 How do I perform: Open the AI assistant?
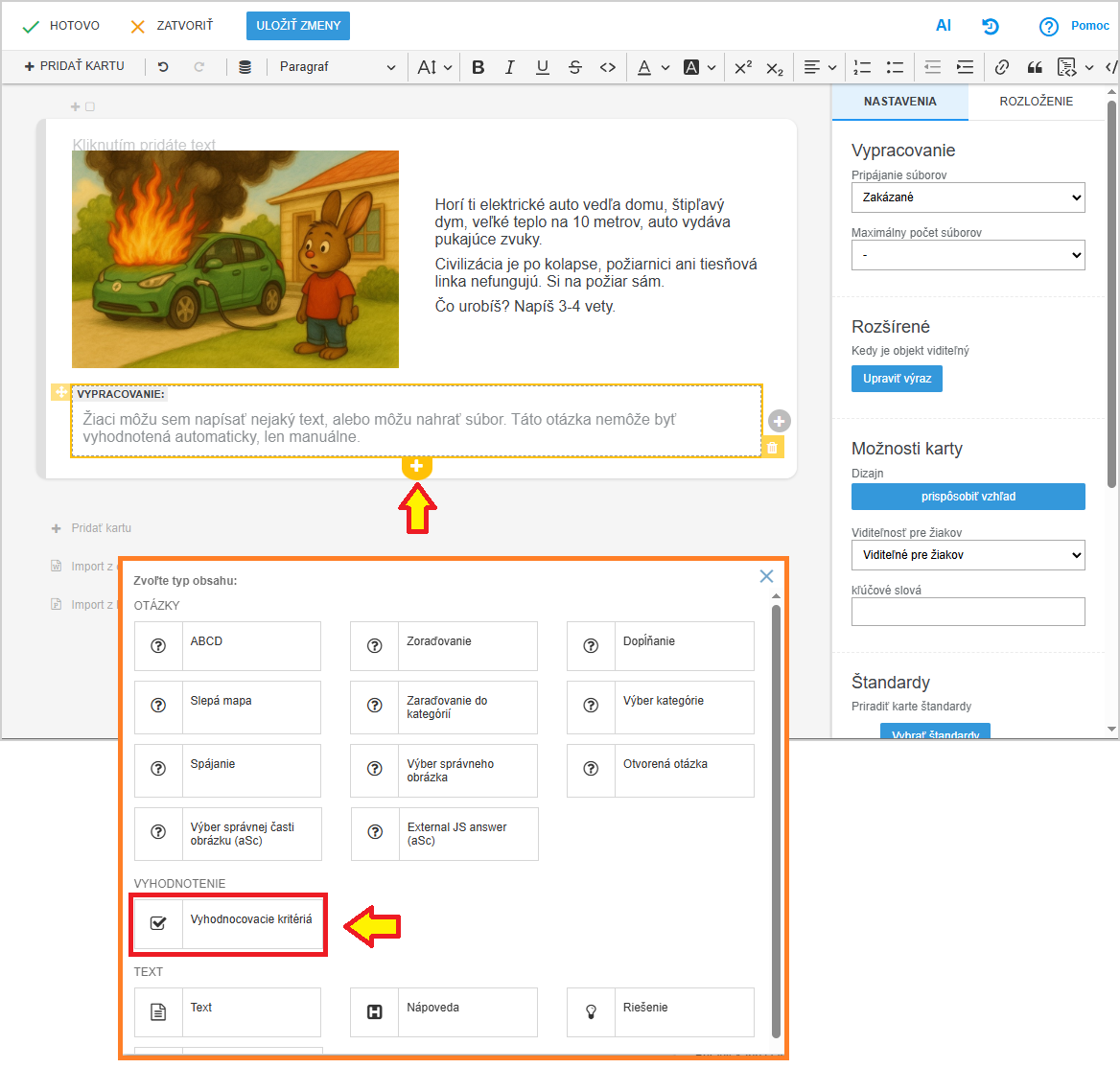point(943,26)
